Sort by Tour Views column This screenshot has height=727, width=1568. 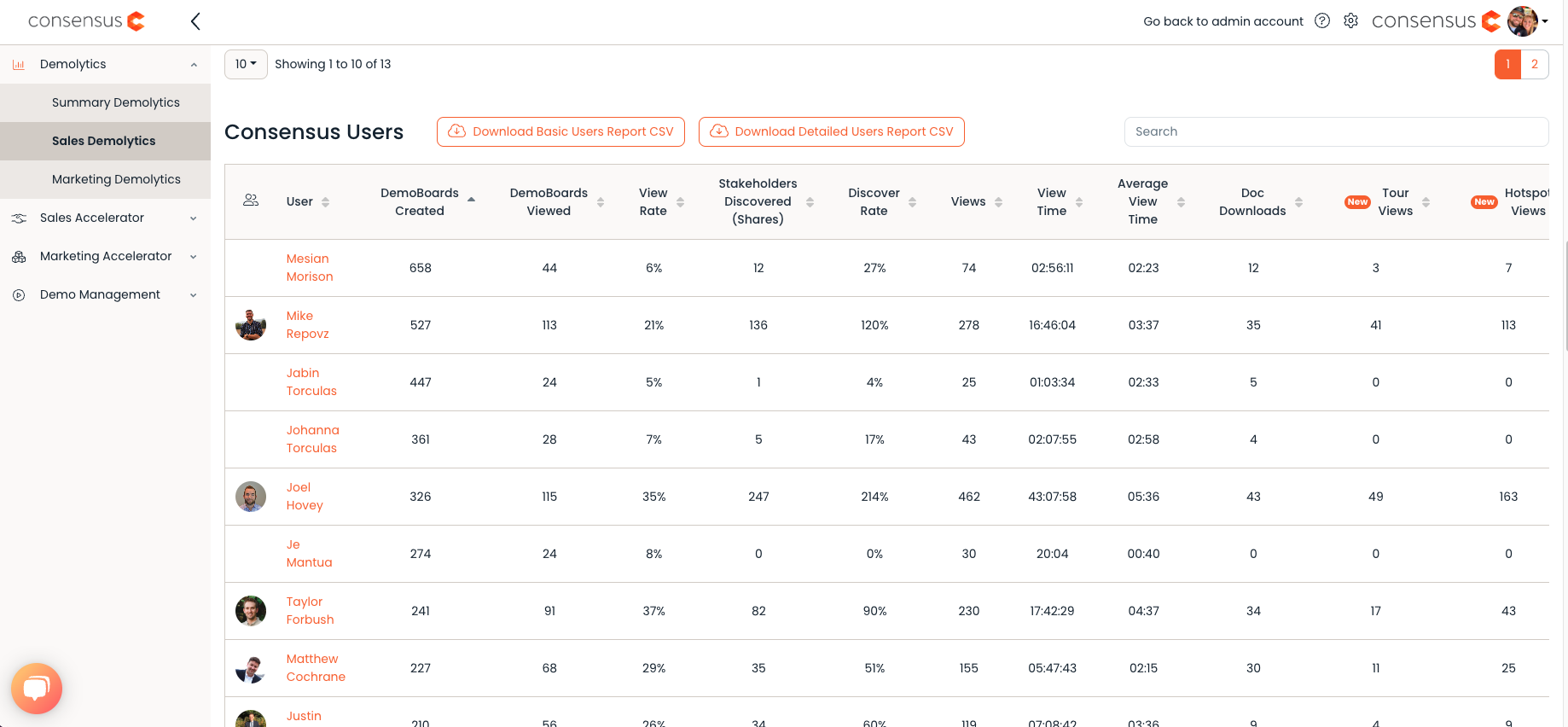pos(1426,202)
